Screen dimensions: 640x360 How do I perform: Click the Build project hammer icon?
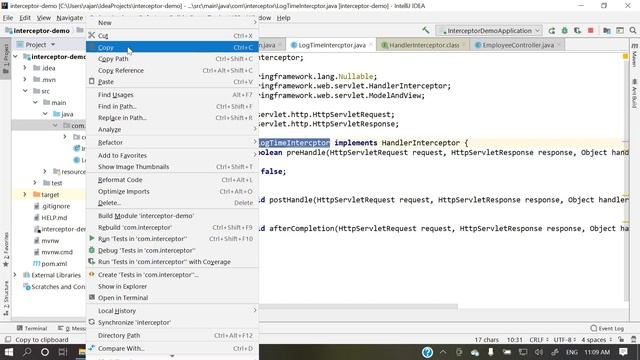[x=426, y=30]
